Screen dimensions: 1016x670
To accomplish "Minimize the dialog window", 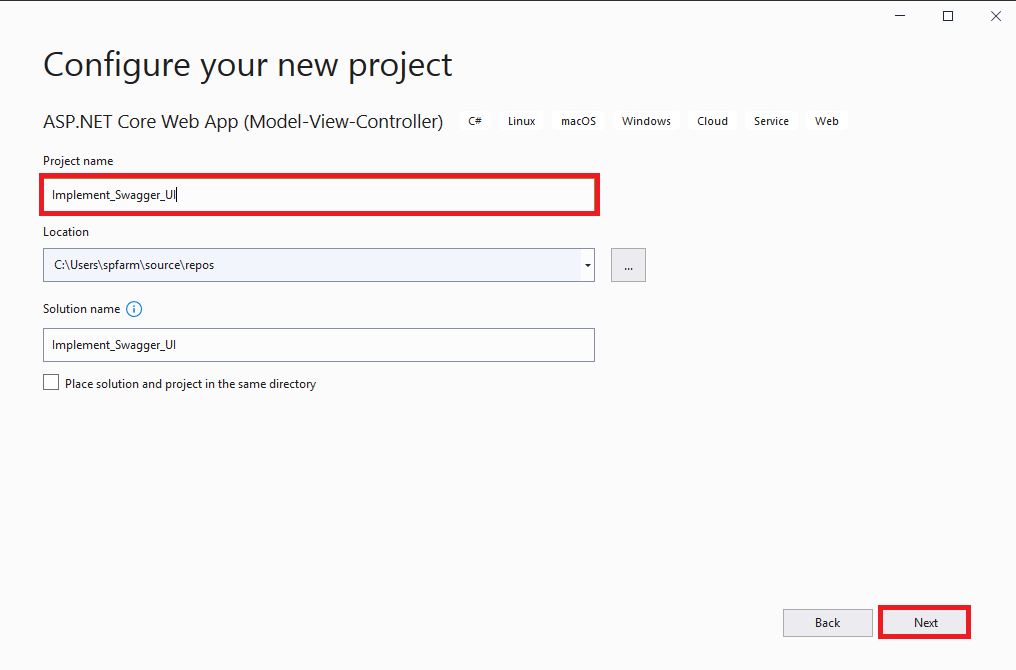I will pos(900,16).
